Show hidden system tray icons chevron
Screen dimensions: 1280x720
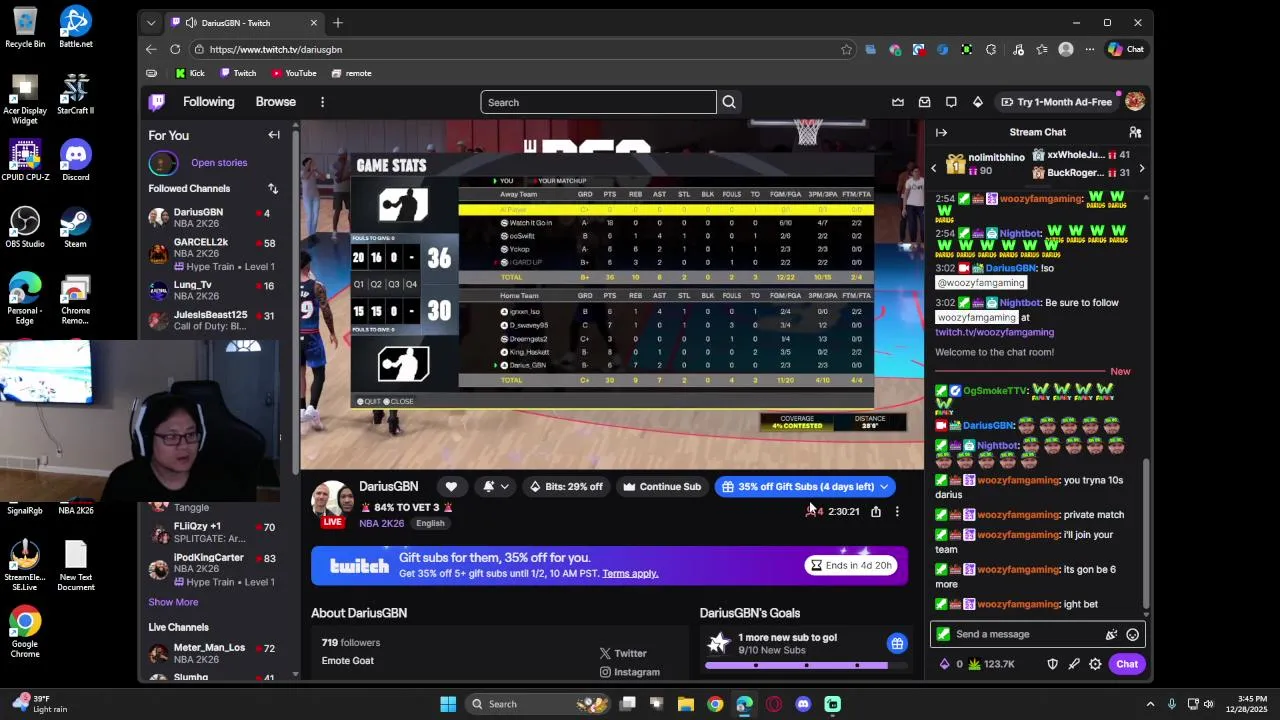point(1150,704)
